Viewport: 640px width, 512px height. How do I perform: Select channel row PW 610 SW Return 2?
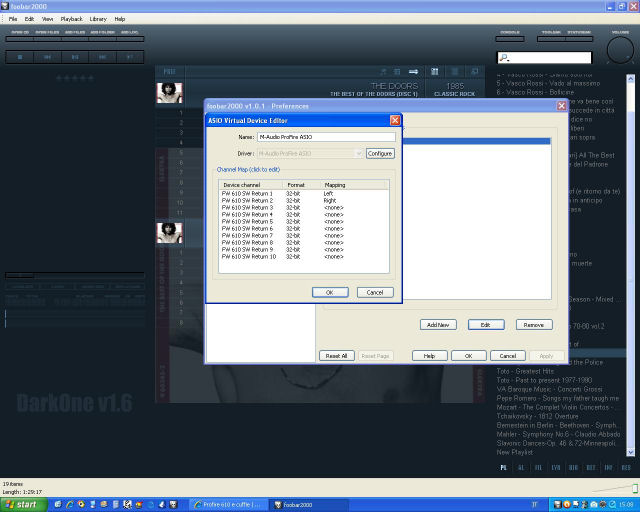303,200
